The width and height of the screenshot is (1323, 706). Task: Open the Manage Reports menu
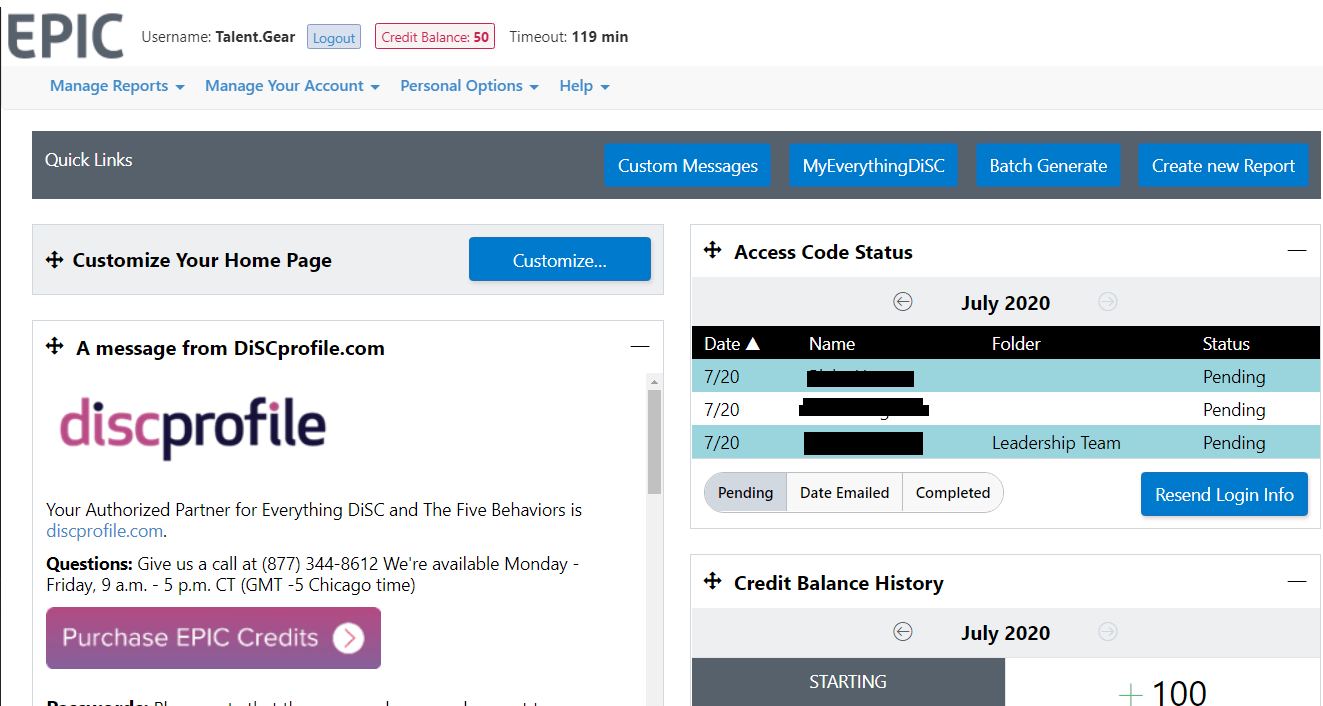[117, 86]
